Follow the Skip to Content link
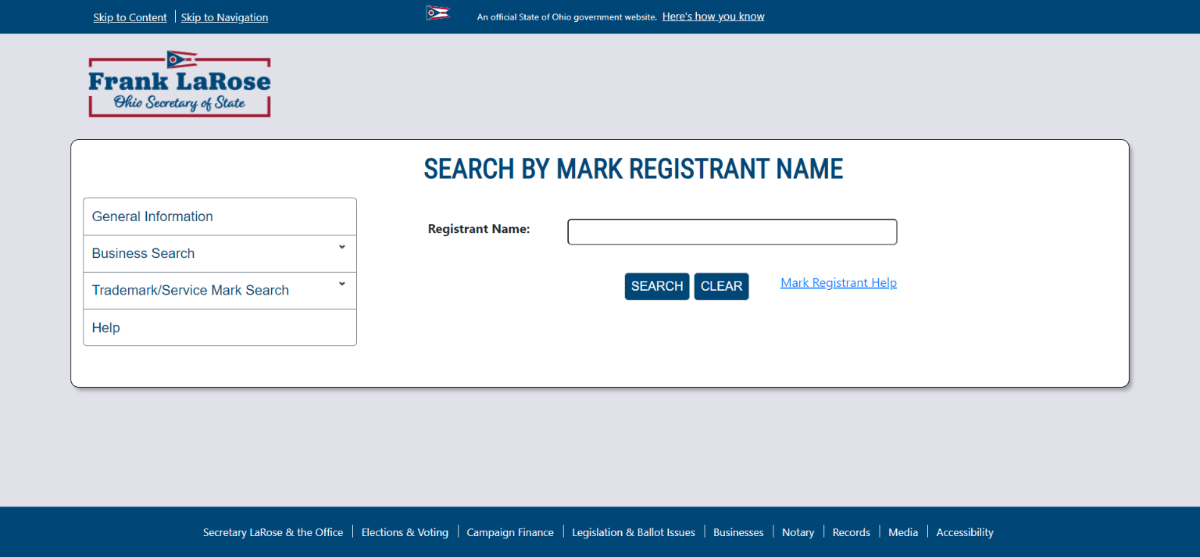1200x558 pixels. [x=130, y=17]
